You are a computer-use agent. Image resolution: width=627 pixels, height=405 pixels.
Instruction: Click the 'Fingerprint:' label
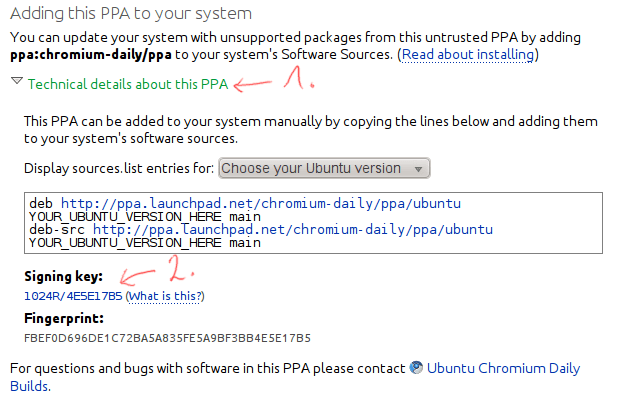(64, 319)
